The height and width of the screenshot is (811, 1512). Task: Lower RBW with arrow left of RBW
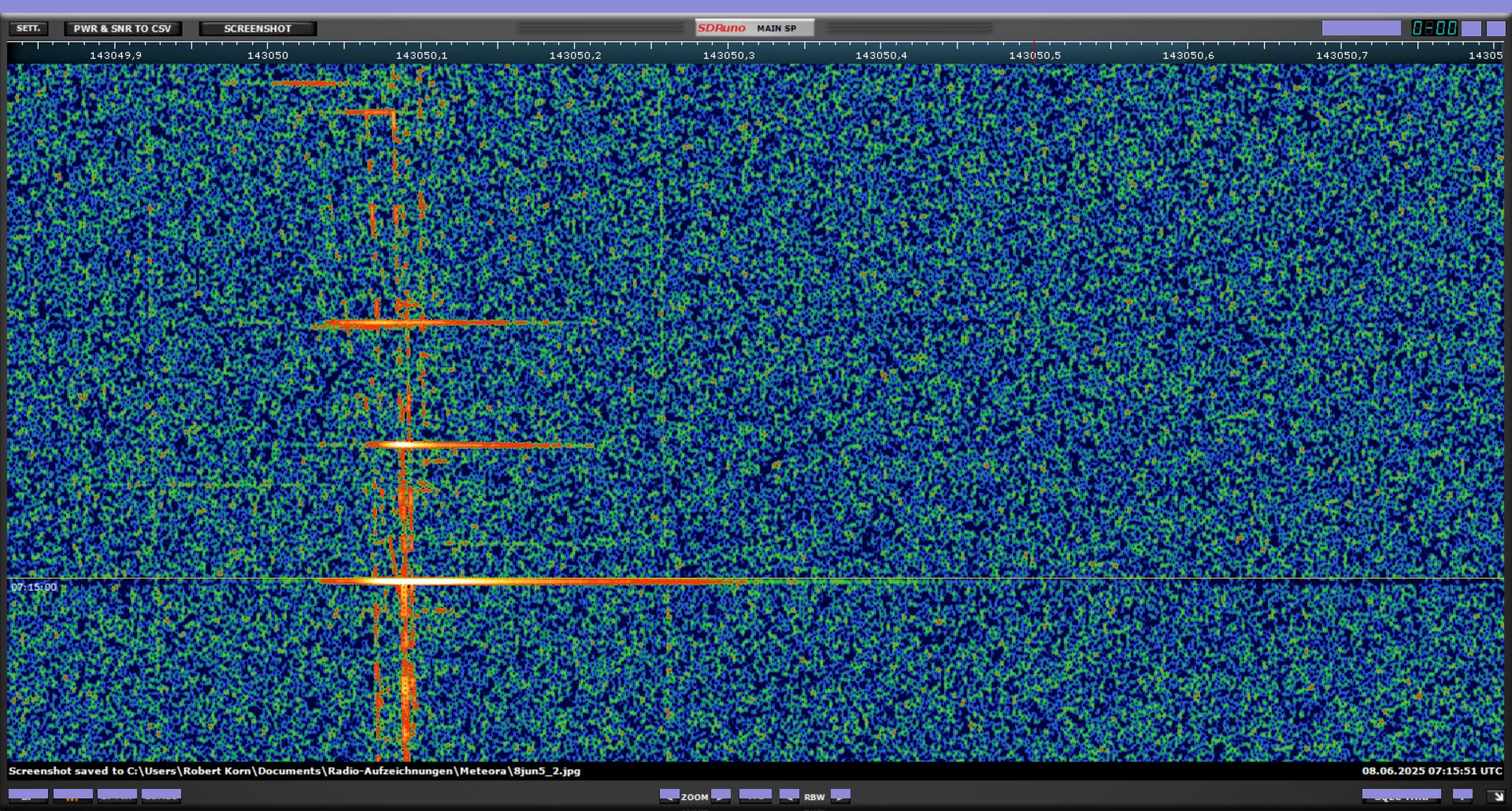point(789,795)
